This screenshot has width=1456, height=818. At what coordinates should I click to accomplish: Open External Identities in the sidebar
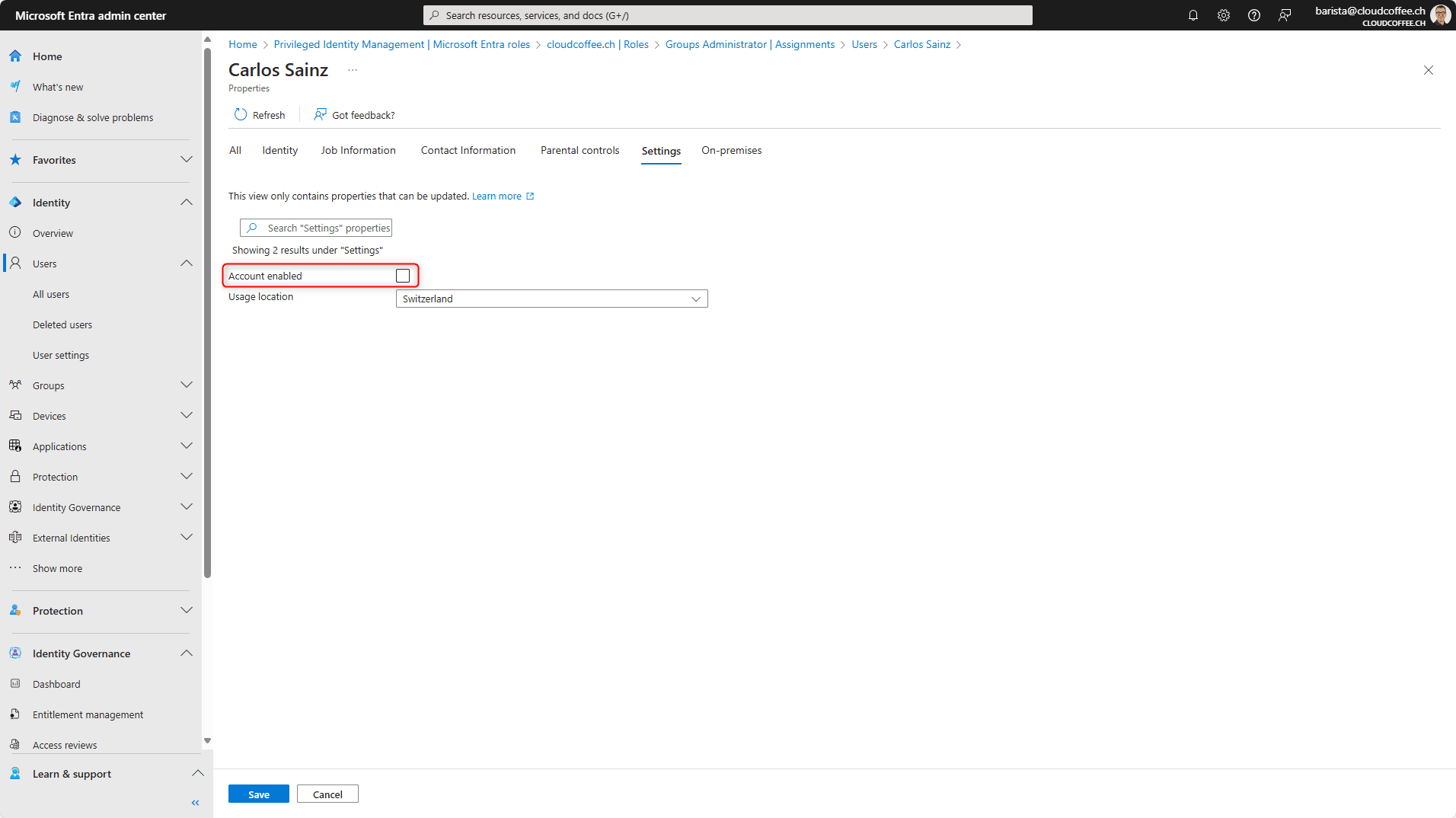coord(72,537)
